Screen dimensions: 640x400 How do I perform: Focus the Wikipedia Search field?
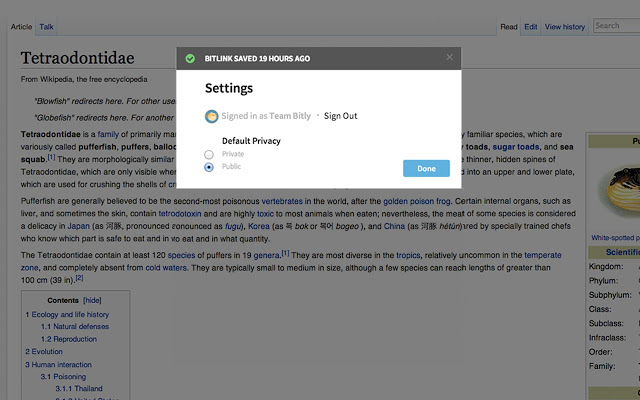[616, 26]
